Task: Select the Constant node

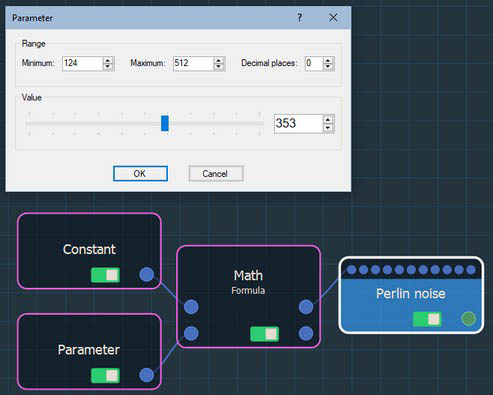Action: click(89, 251)
